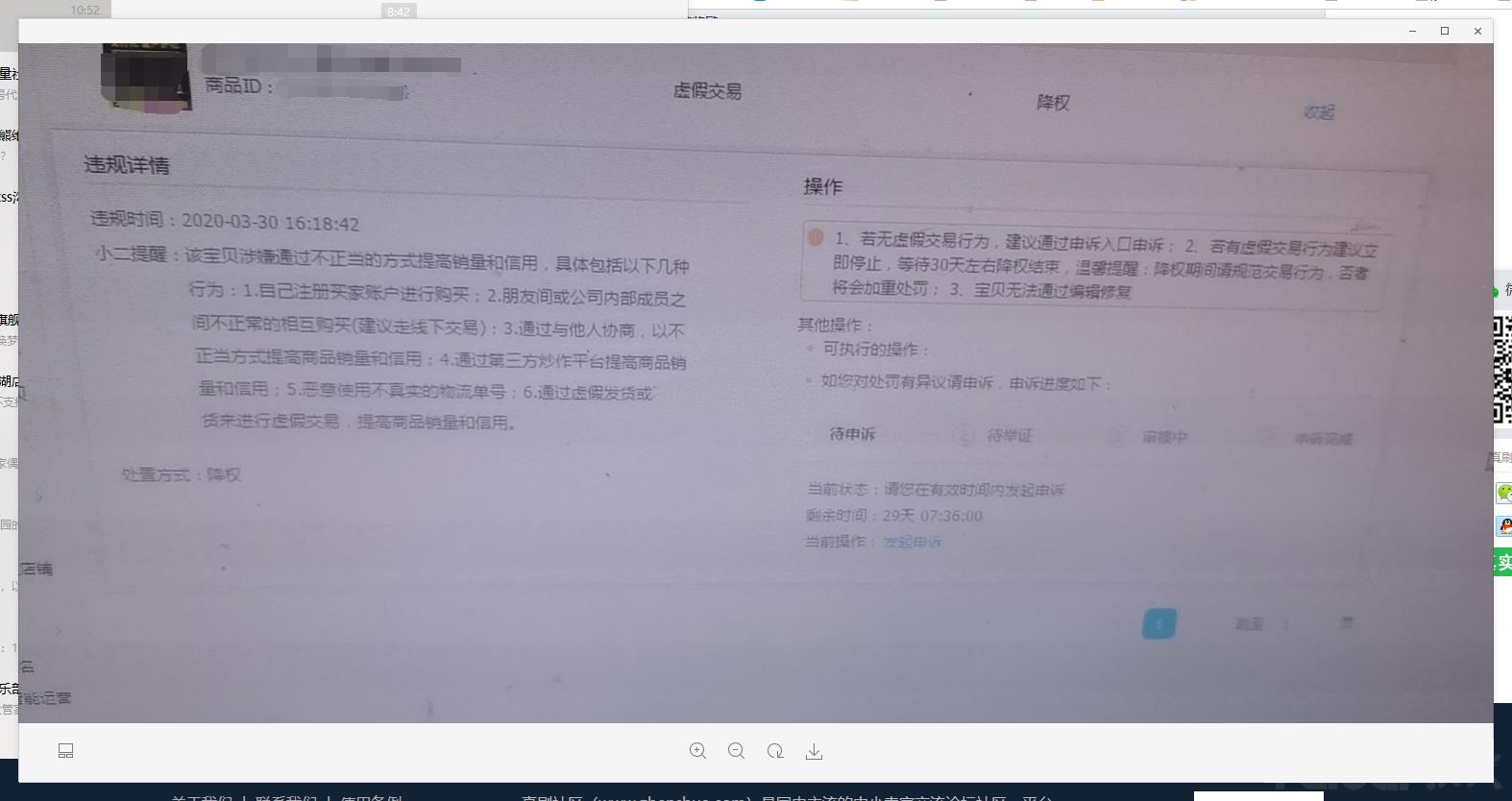Close the image viewer window
This screenshot has width=1512, height=801.
1477,31
